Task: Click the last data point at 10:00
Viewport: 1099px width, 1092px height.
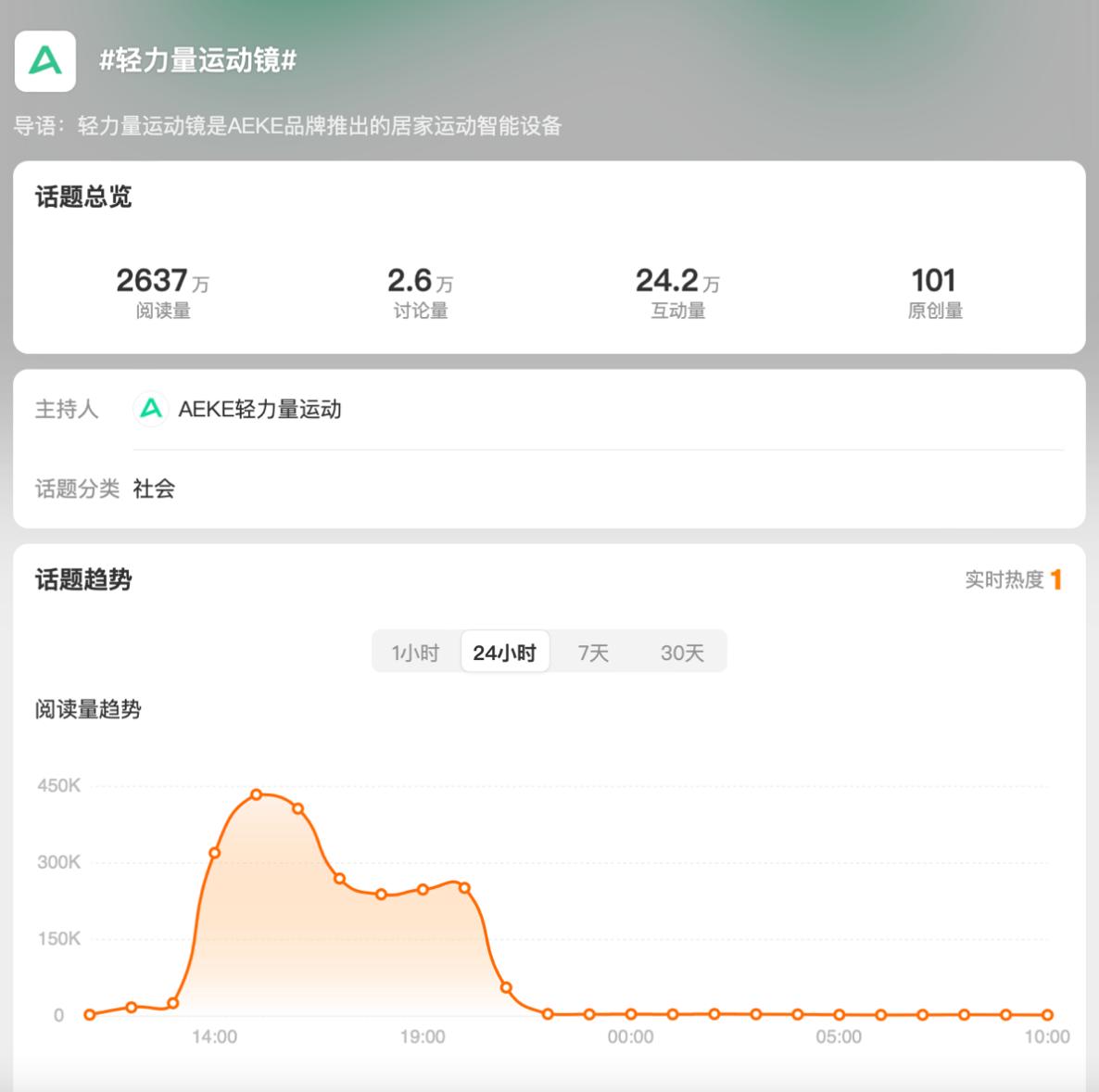Action: tap(1047, 1015)
